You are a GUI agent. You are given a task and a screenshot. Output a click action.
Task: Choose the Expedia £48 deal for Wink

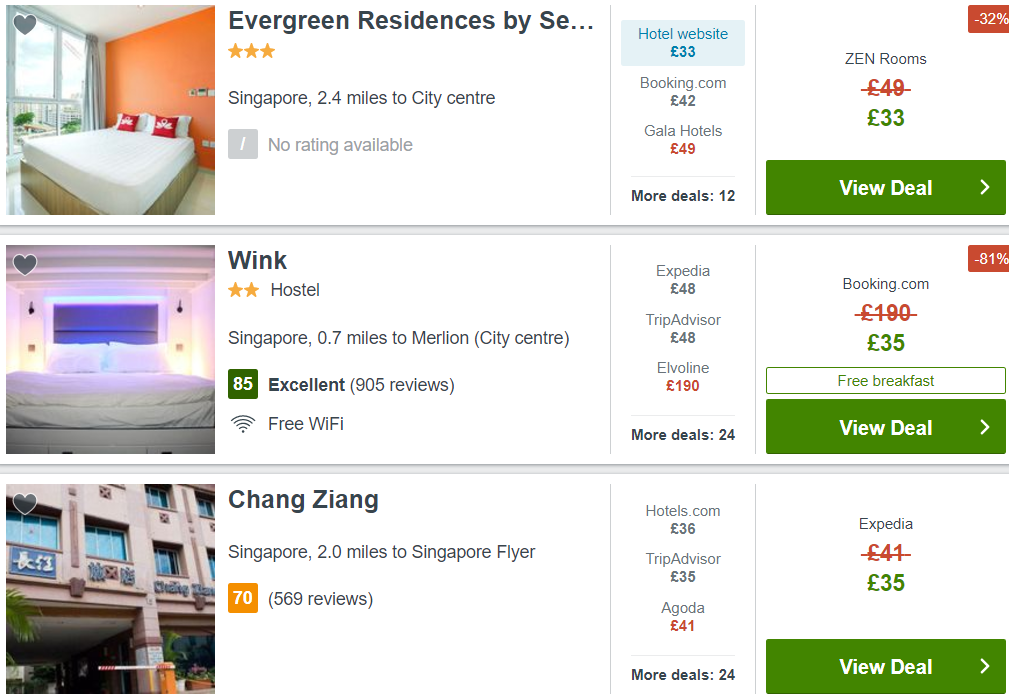coord(683,280)
